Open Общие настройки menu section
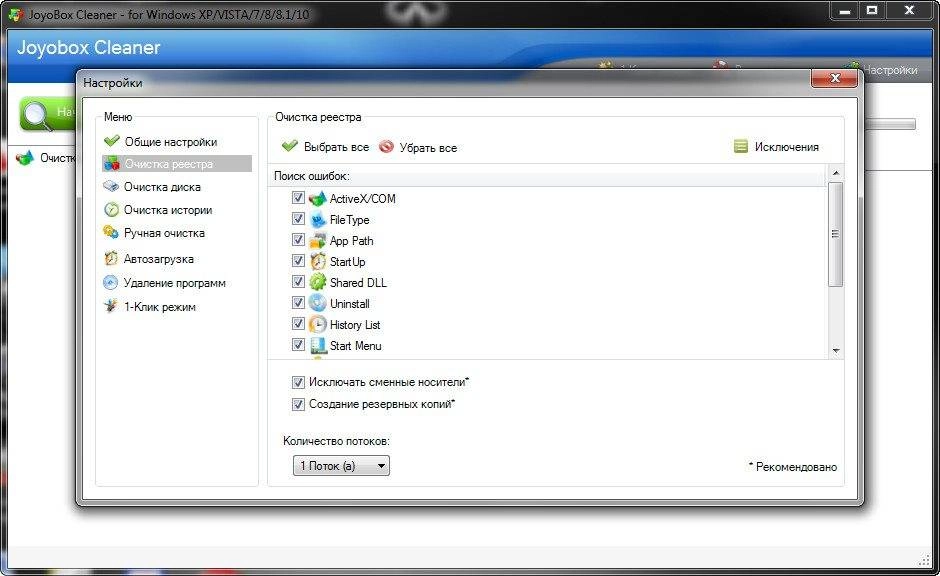Screen dimensions: 940x576 click(171, 141)
